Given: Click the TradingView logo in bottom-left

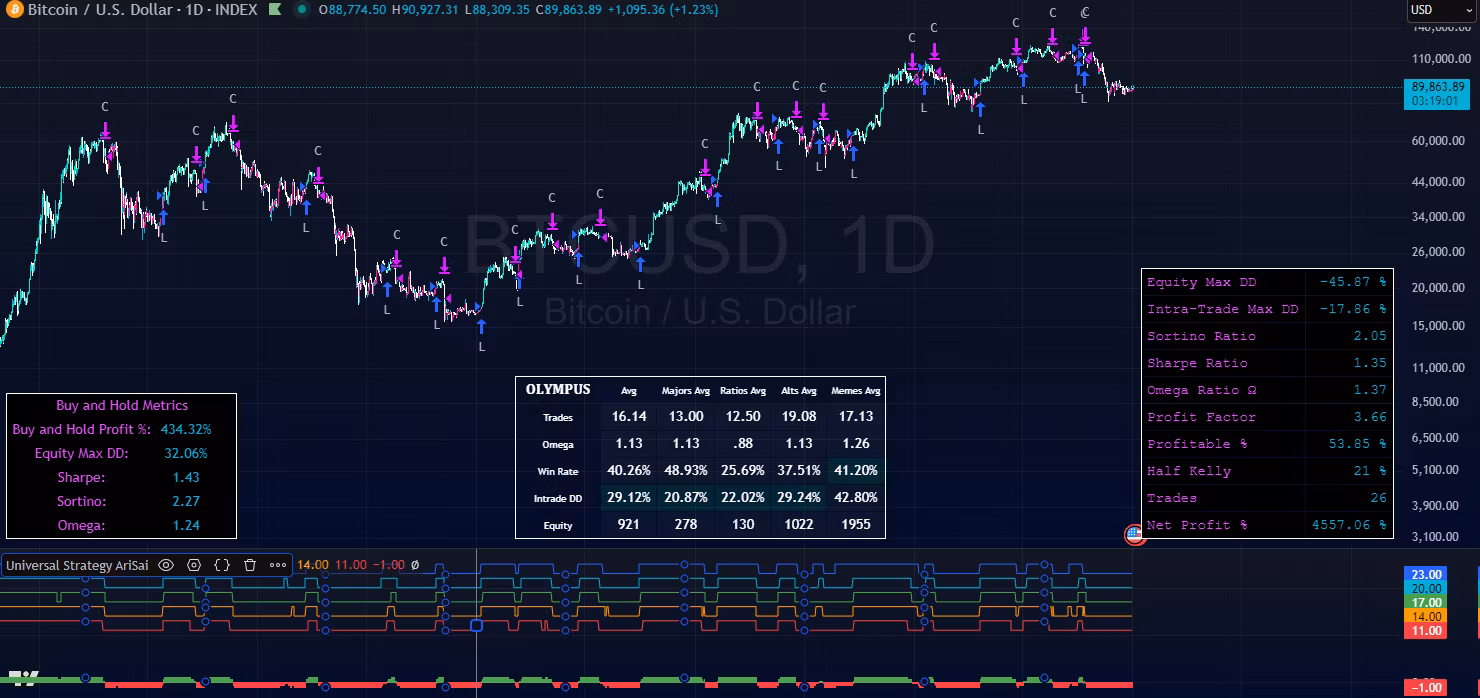Looking at the screenshot, I should [x=22, y=678].
